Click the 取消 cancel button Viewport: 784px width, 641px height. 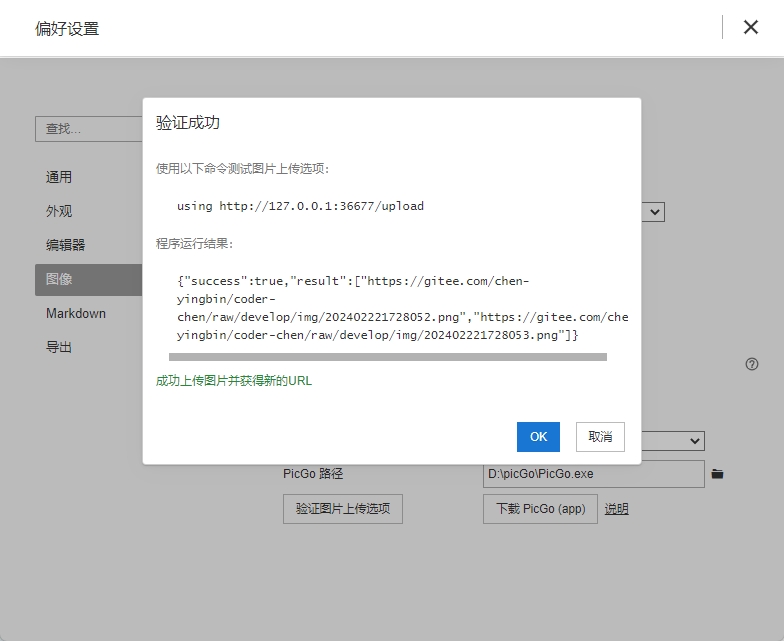click(x=600, y=436)
